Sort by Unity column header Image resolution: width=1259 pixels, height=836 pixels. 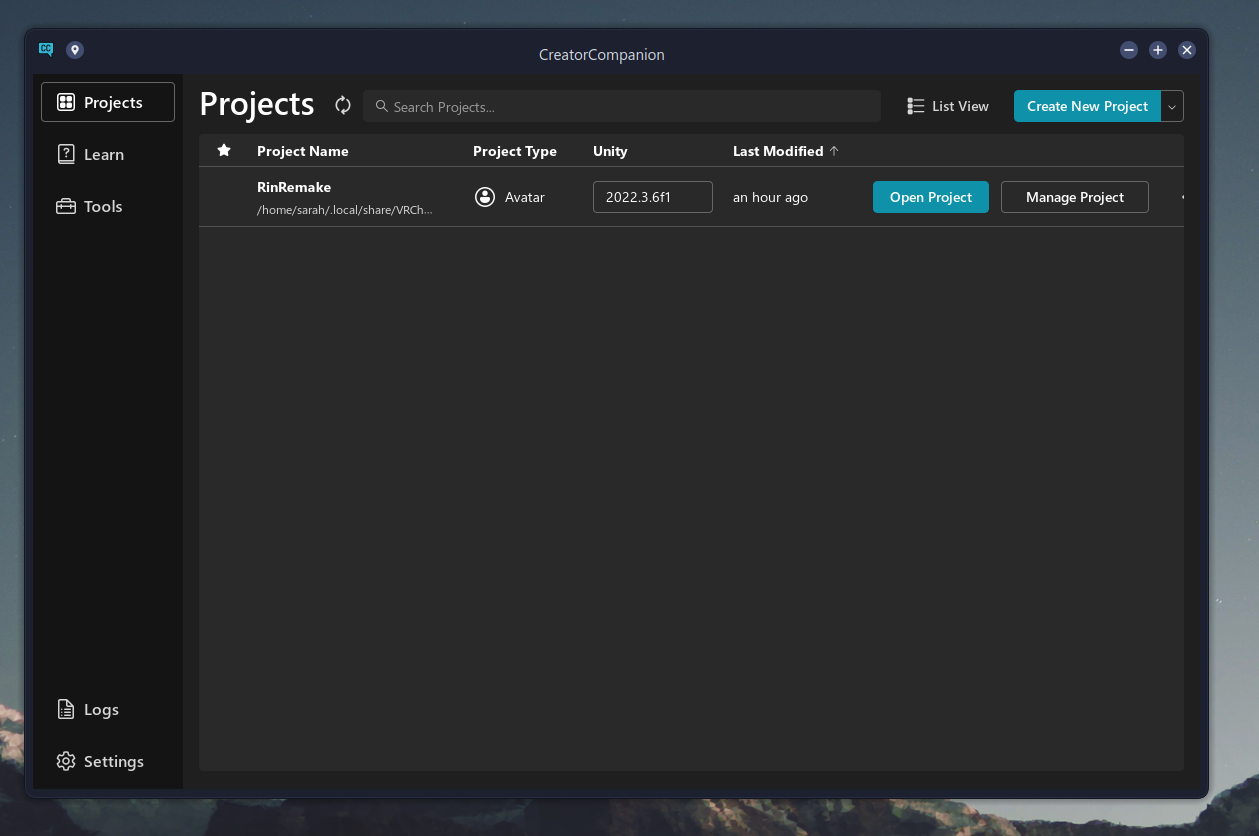tap(610, 151)
